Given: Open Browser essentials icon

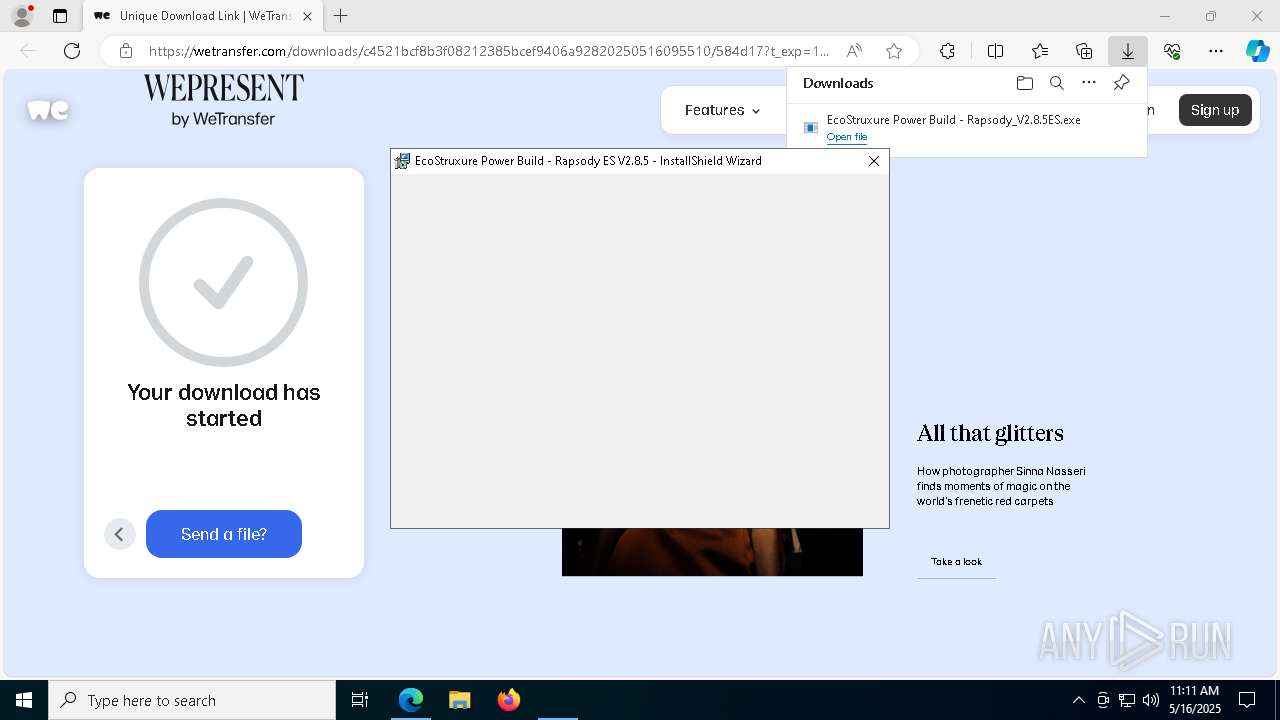Looking at the screenshot, I should 1172,51.
